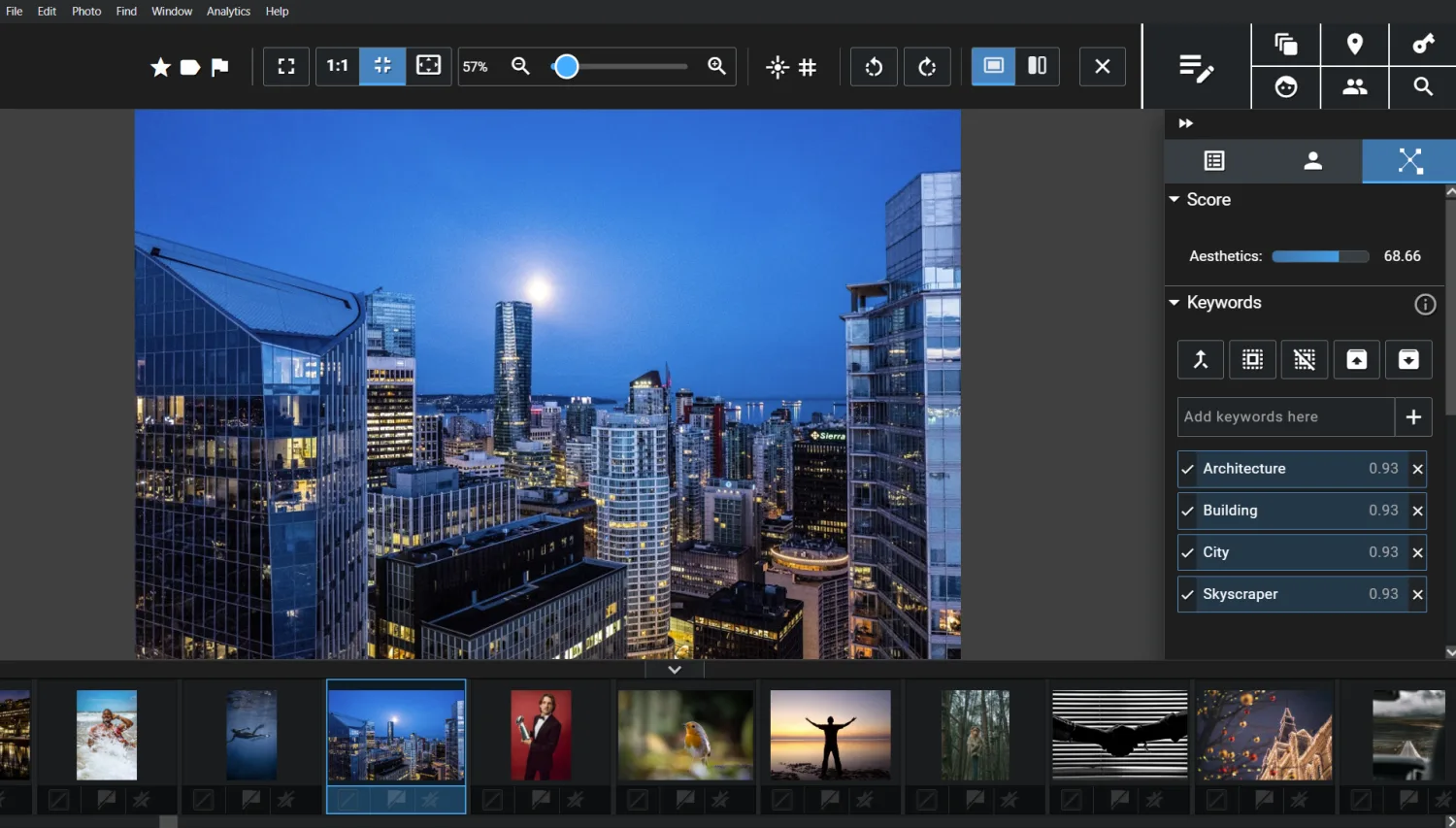
Task: Open the collections stack icon
Action: pos(1286,45)
